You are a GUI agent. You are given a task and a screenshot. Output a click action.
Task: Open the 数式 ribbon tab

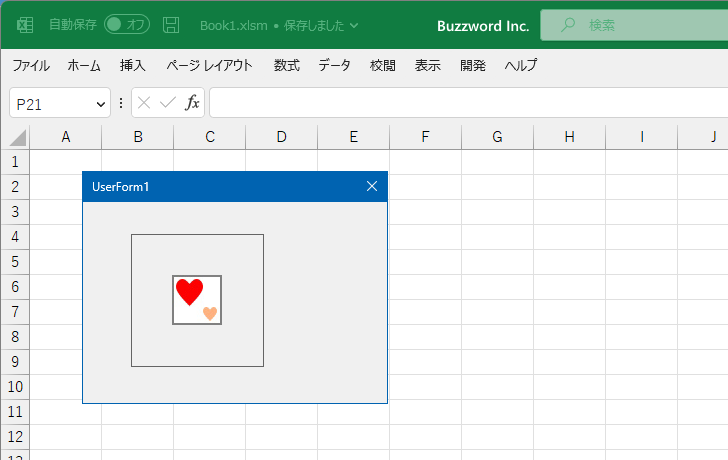pyautogui.click(x=286, y=65)
